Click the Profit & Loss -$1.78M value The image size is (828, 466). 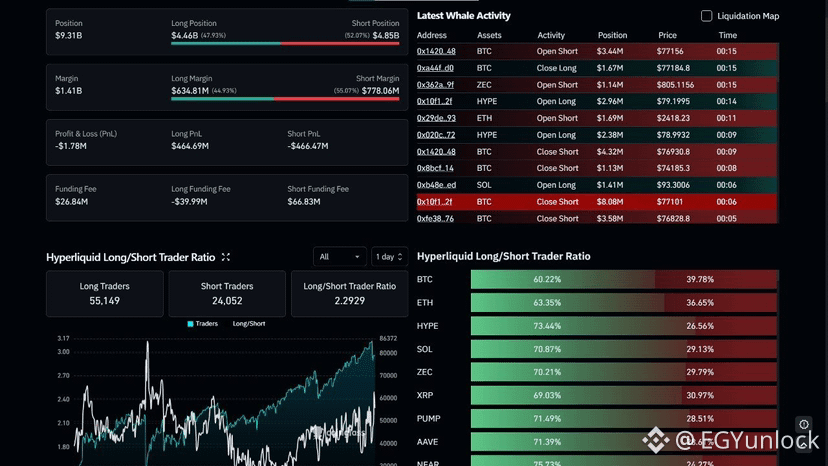pos(71,146)
